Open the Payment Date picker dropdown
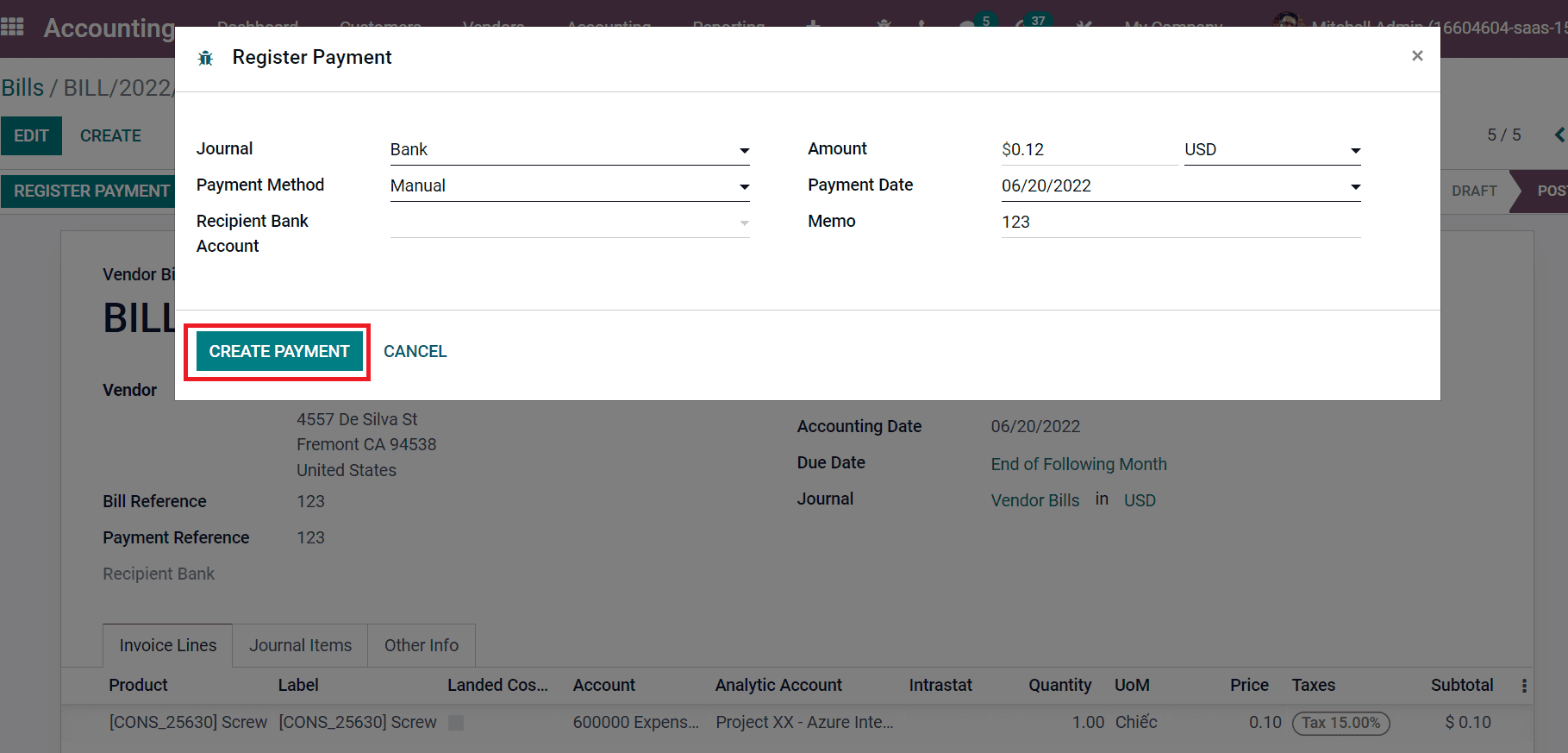 click(x=1181, y=186)
